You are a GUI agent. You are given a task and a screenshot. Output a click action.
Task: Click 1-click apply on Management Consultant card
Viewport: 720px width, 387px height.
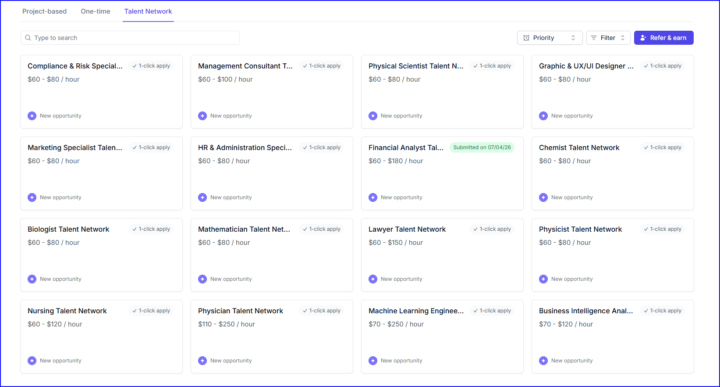pyautogui.click(x=321, y=66)
